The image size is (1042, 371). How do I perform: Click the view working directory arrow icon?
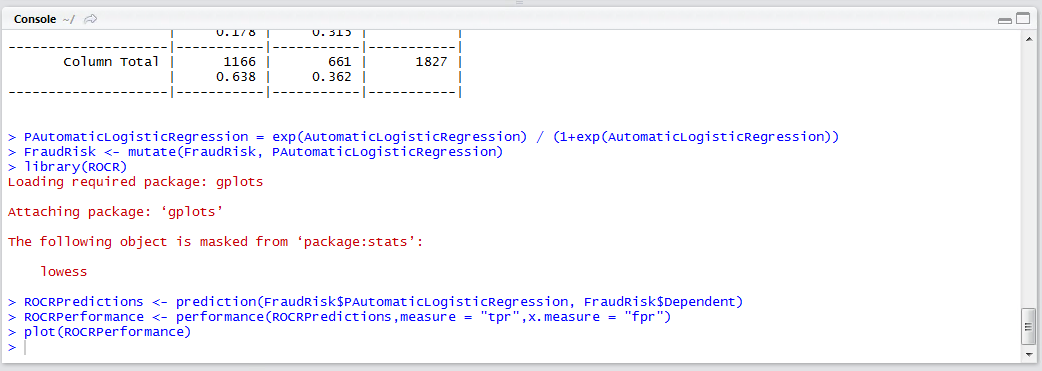click(90, 19)
